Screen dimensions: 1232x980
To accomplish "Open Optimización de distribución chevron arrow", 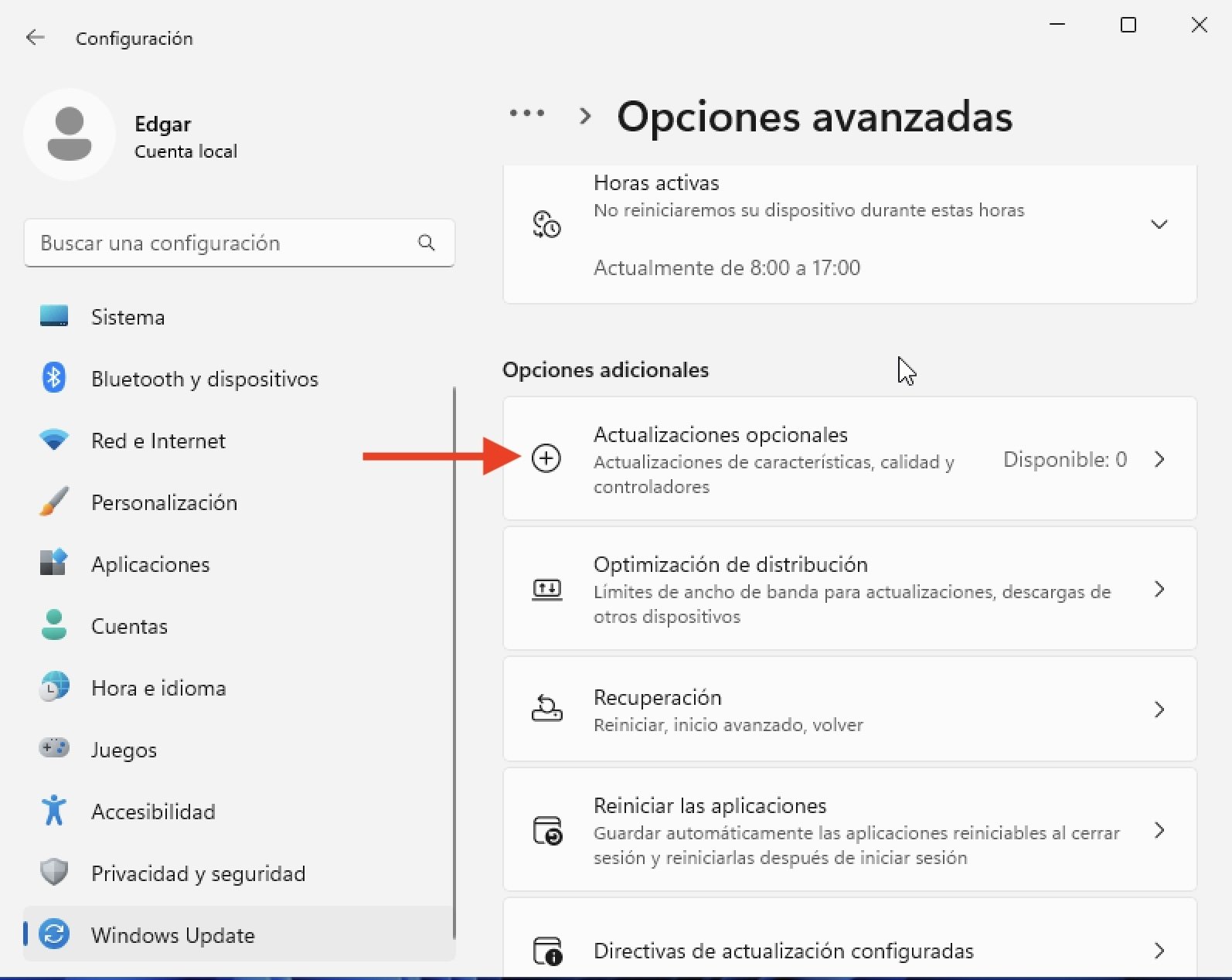I will pyautogui.click(x=1159, y=590).
